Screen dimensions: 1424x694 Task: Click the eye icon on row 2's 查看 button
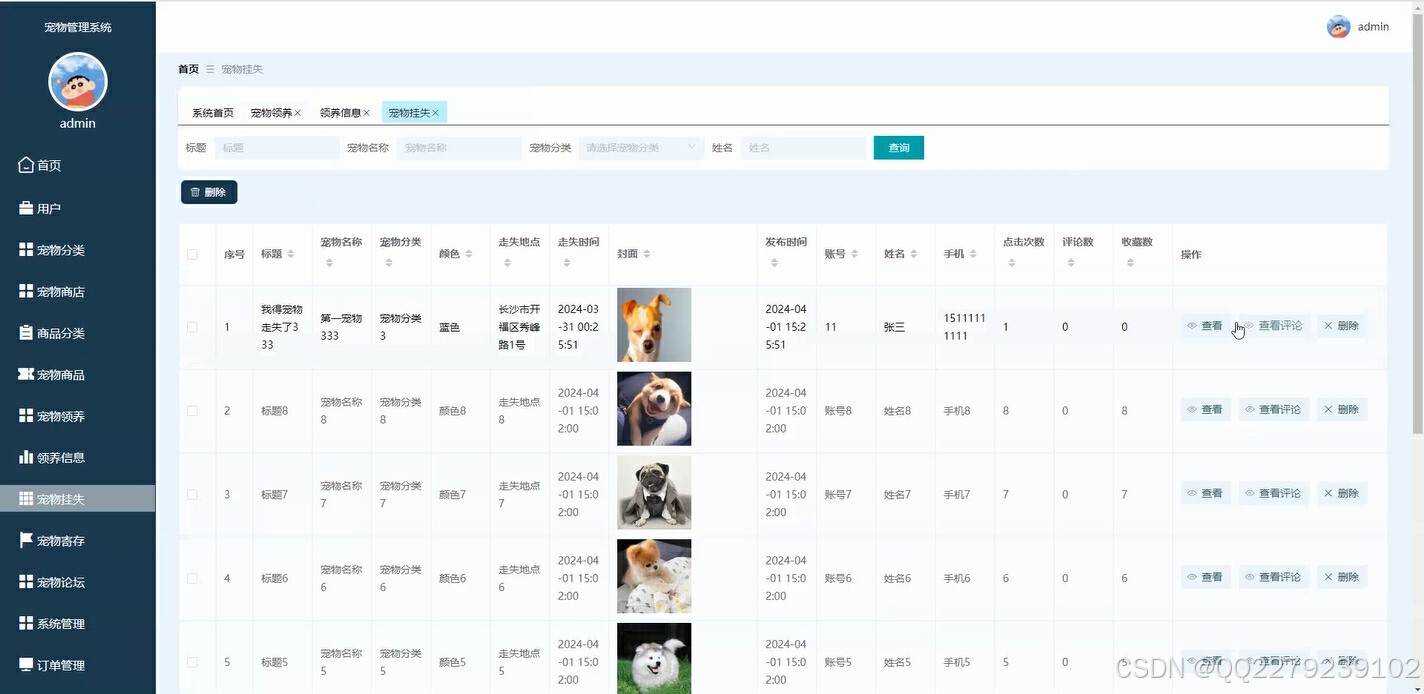[1191, 409]
